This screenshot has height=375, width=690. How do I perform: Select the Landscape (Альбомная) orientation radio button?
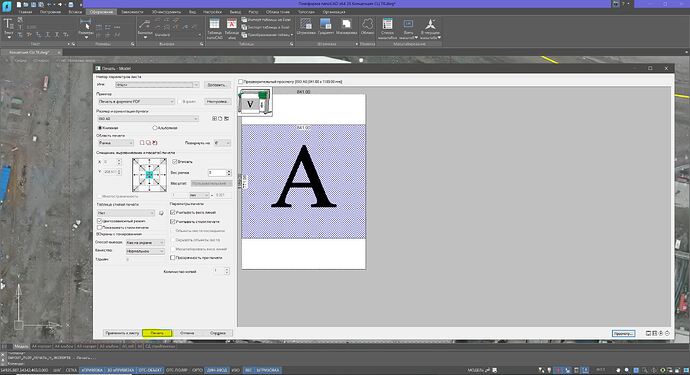click(155, 128)
